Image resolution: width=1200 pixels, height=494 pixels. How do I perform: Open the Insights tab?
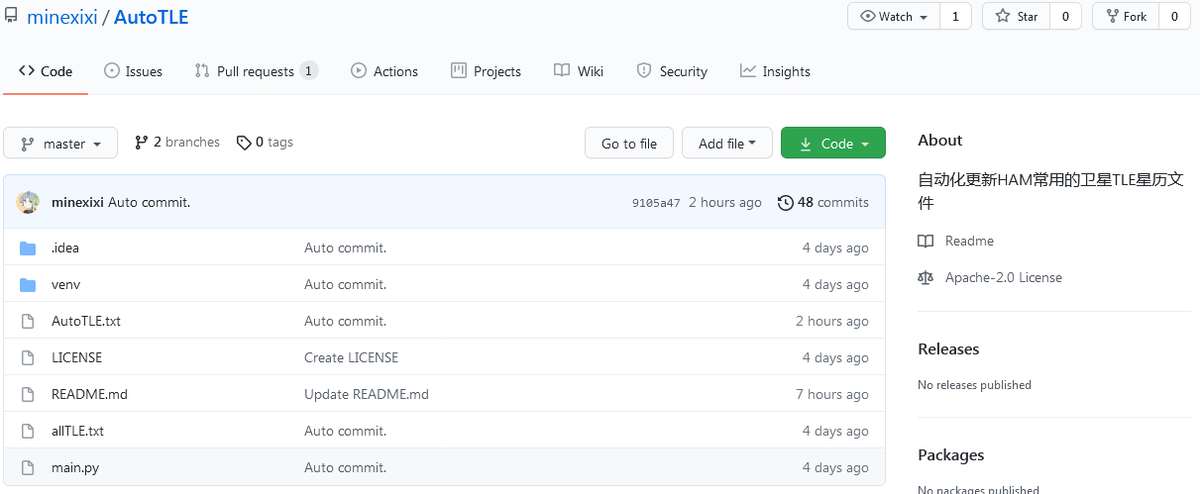[775, 71]
